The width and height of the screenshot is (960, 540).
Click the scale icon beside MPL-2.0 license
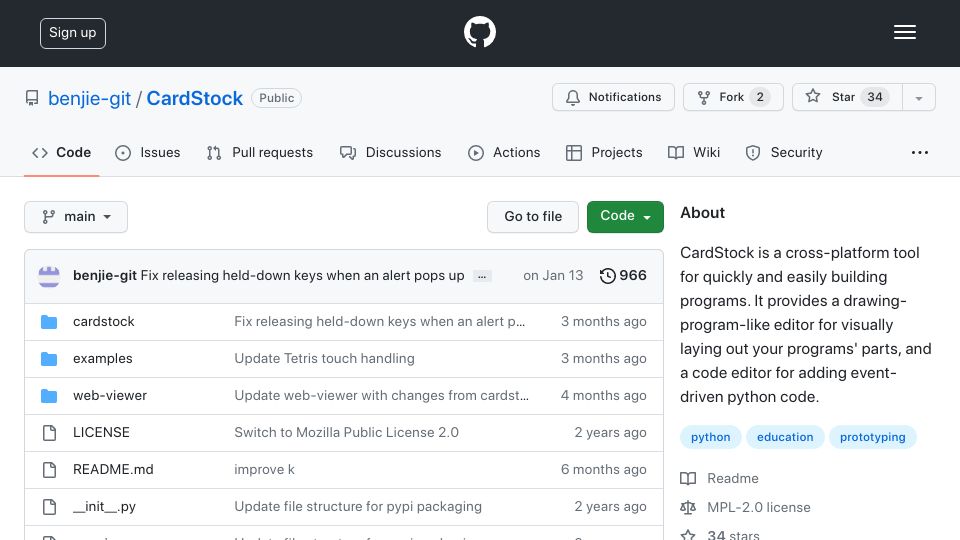tap(688, 508)
